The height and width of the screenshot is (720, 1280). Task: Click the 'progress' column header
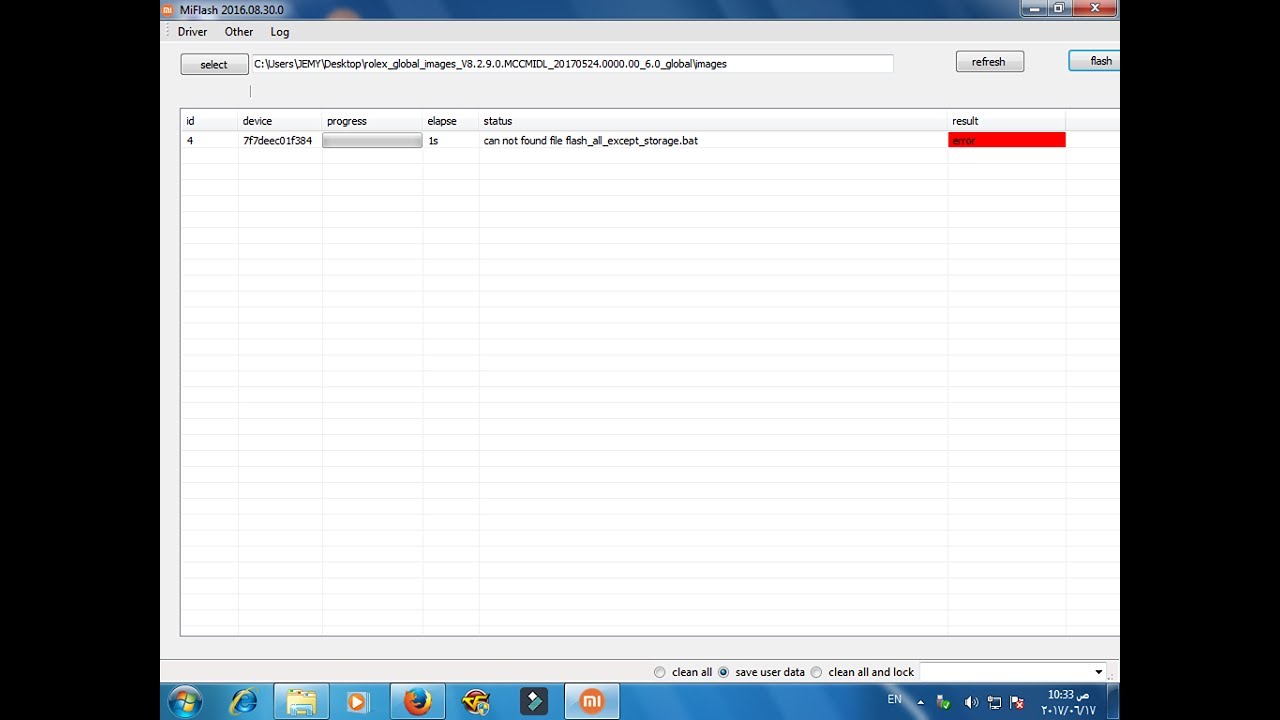[x=372, y=121]
